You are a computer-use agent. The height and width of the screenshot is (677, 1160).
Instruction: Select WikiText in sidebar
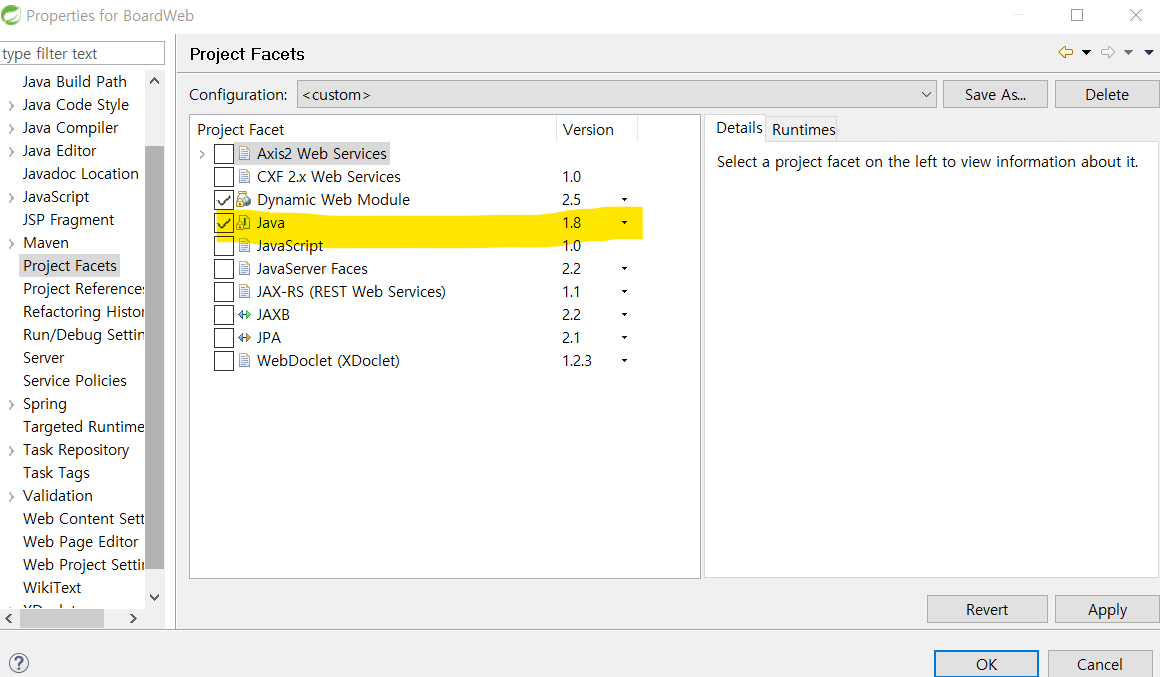point(52,587)
